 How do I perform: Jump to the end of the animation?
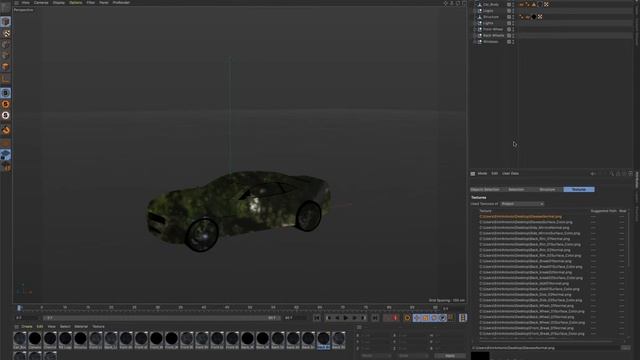click(375, 318)
